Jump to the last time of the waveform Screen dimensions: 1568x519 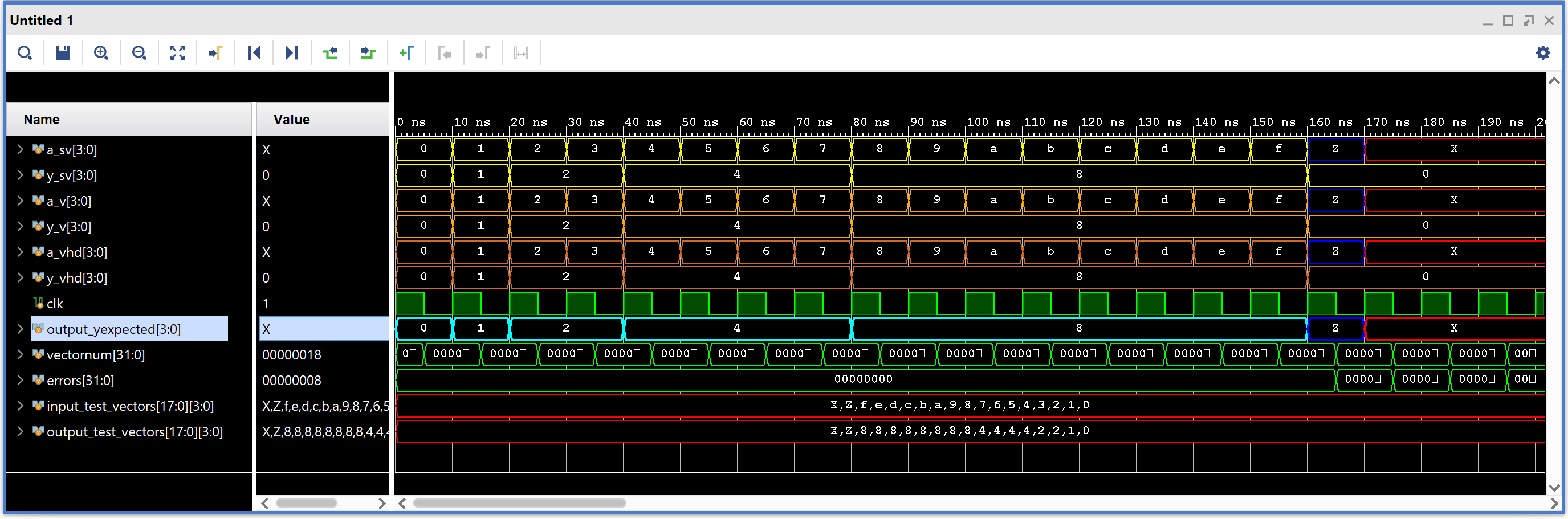coord(292,54)
